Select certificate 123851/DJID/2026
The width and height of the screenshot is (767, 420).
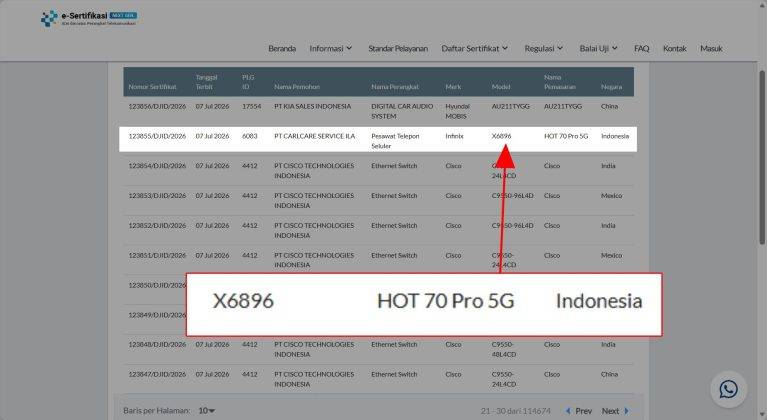(157, 255)
